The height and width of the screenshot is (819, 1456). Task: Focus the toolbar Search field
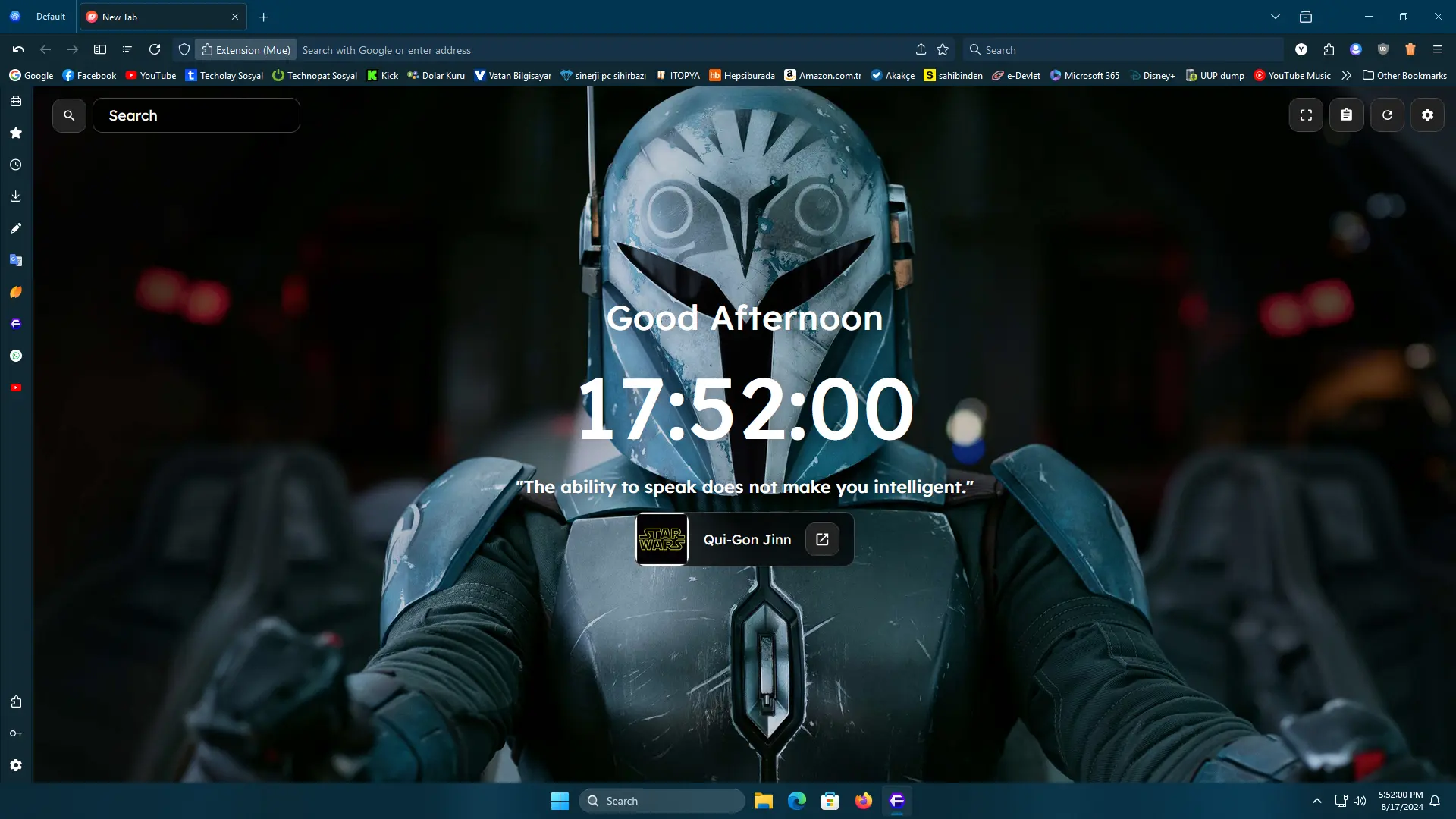coord(1123,50)
